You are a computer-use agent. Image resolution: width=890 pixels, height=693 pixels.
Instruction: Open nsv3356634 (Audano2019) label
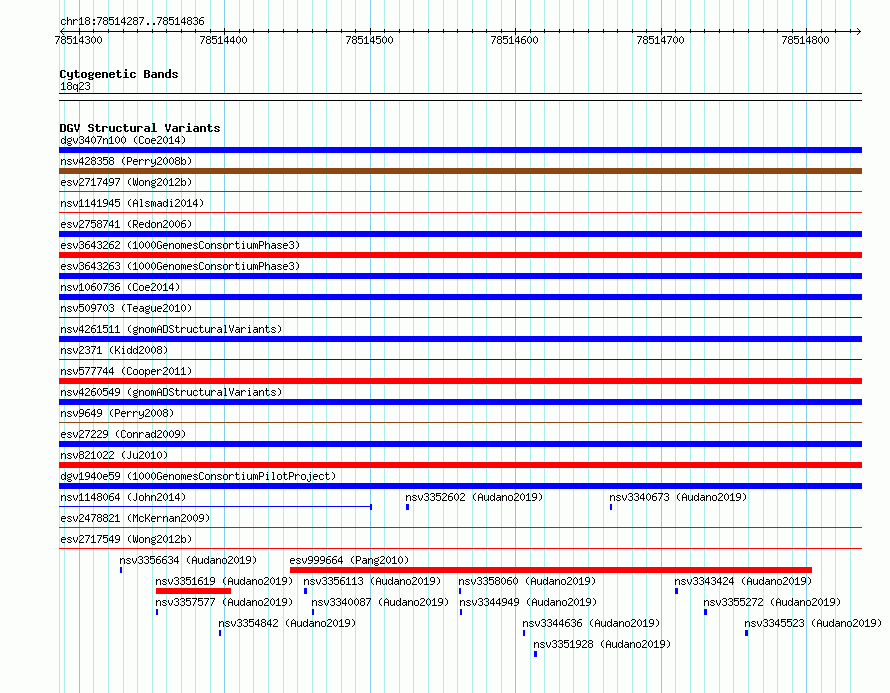coord(188,560)
